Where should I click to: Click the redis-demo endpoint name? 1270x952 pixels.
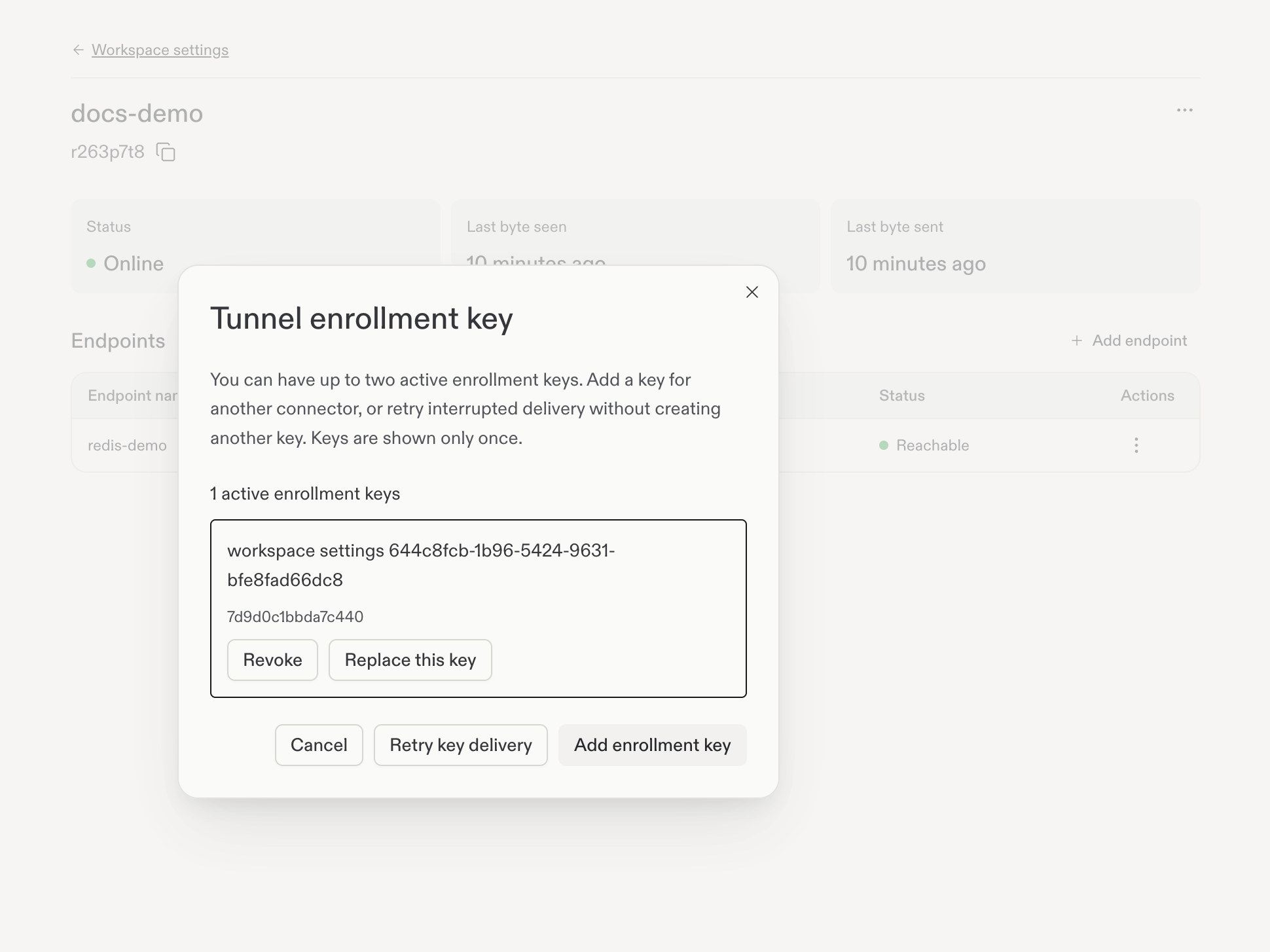(127, 445)
